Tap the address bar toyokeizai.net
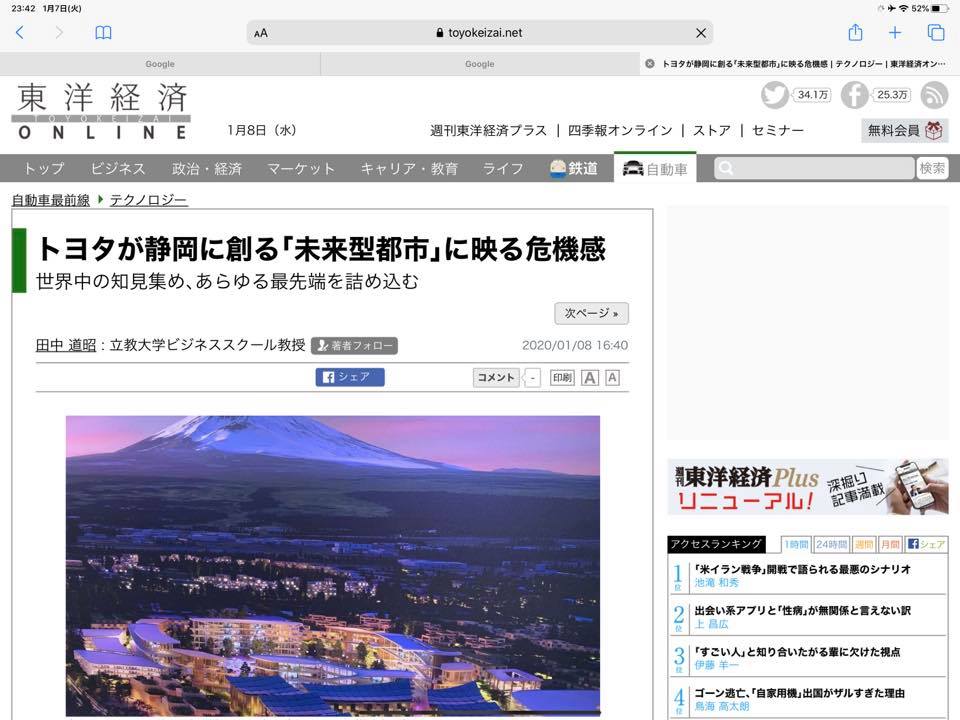Screen dimensions: 960x720 (479, 33)
